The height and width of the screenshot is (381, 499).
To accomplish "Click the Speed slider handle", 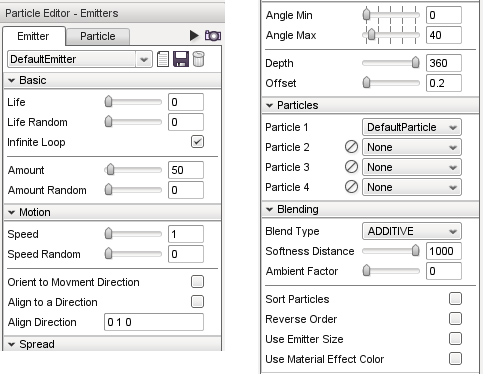I will click(108, 234).
